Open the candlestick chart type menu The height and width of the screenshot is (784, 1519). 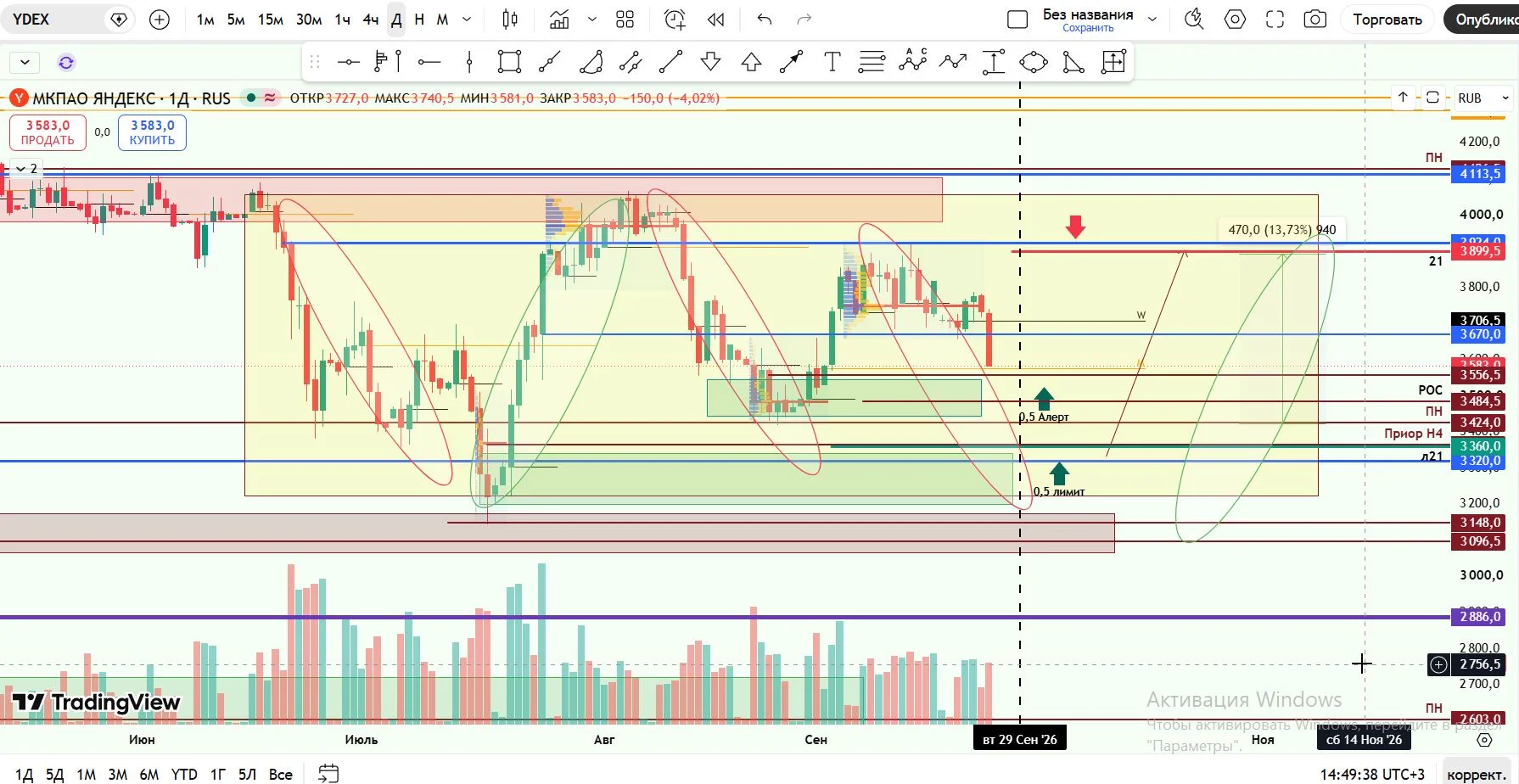[510, 20]
